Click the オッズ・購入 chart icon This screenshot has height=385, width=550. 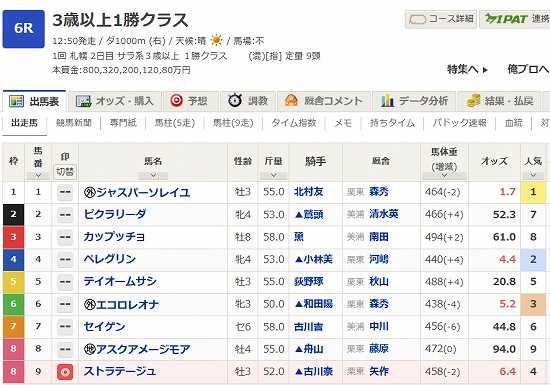pos(83,101)
